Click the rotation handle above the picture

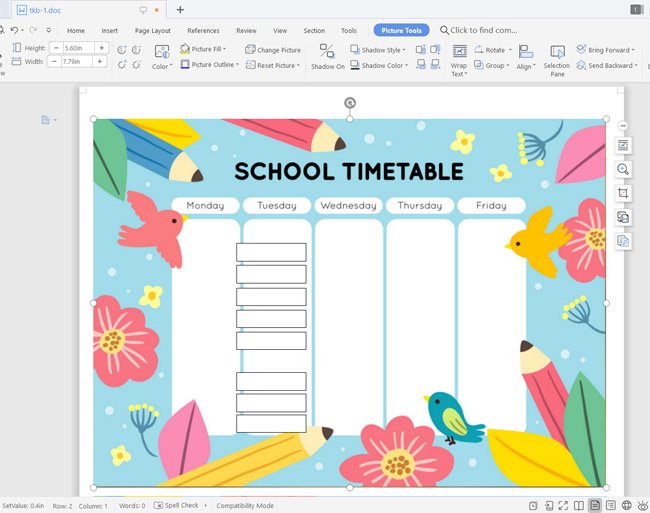coord(350,103)
